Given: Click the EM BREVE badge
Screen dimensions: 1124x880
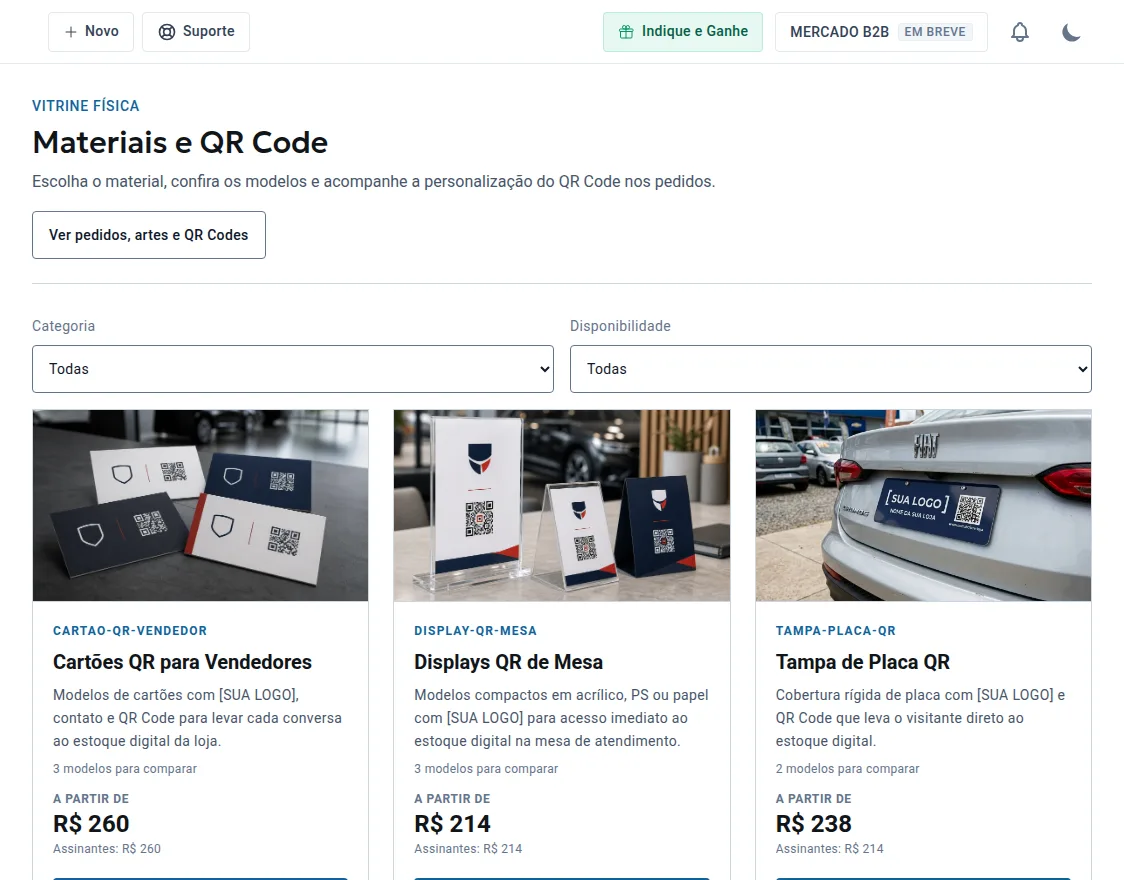Looking at the screenshot, I should 935,32.
